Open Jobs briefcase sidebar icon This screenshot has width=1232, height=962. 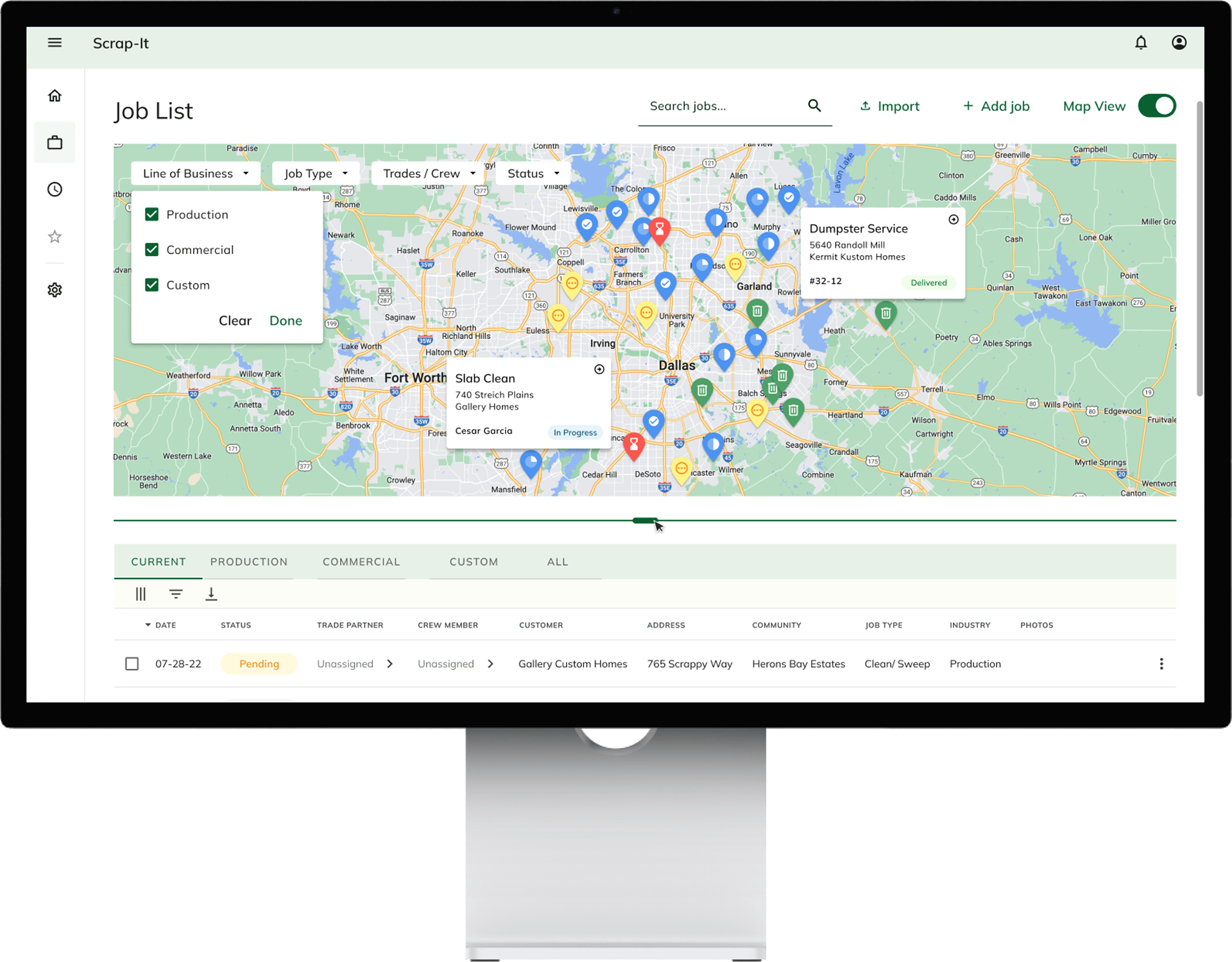55,142
